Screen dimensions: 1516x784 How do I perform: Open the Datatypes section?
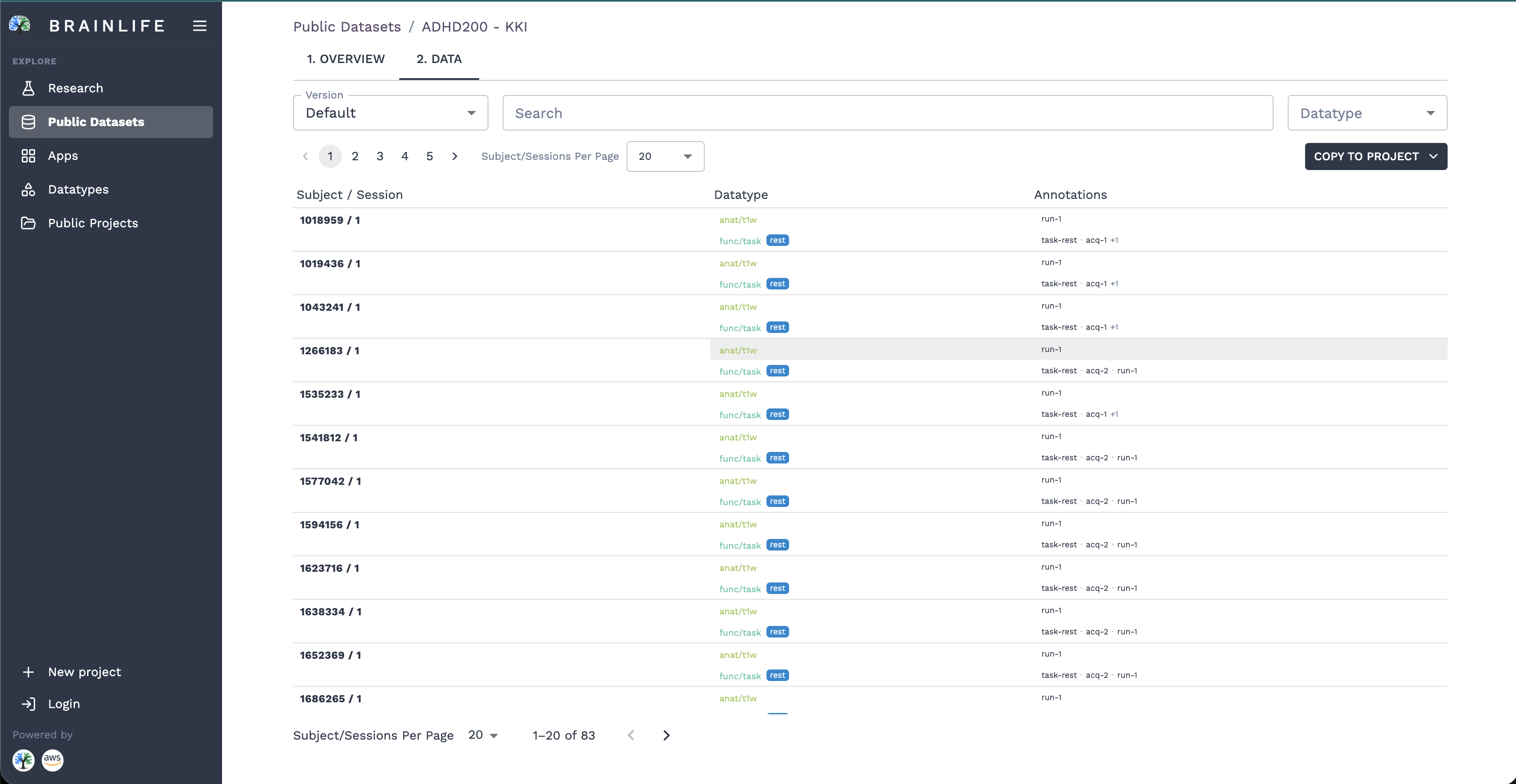(111, 190)
